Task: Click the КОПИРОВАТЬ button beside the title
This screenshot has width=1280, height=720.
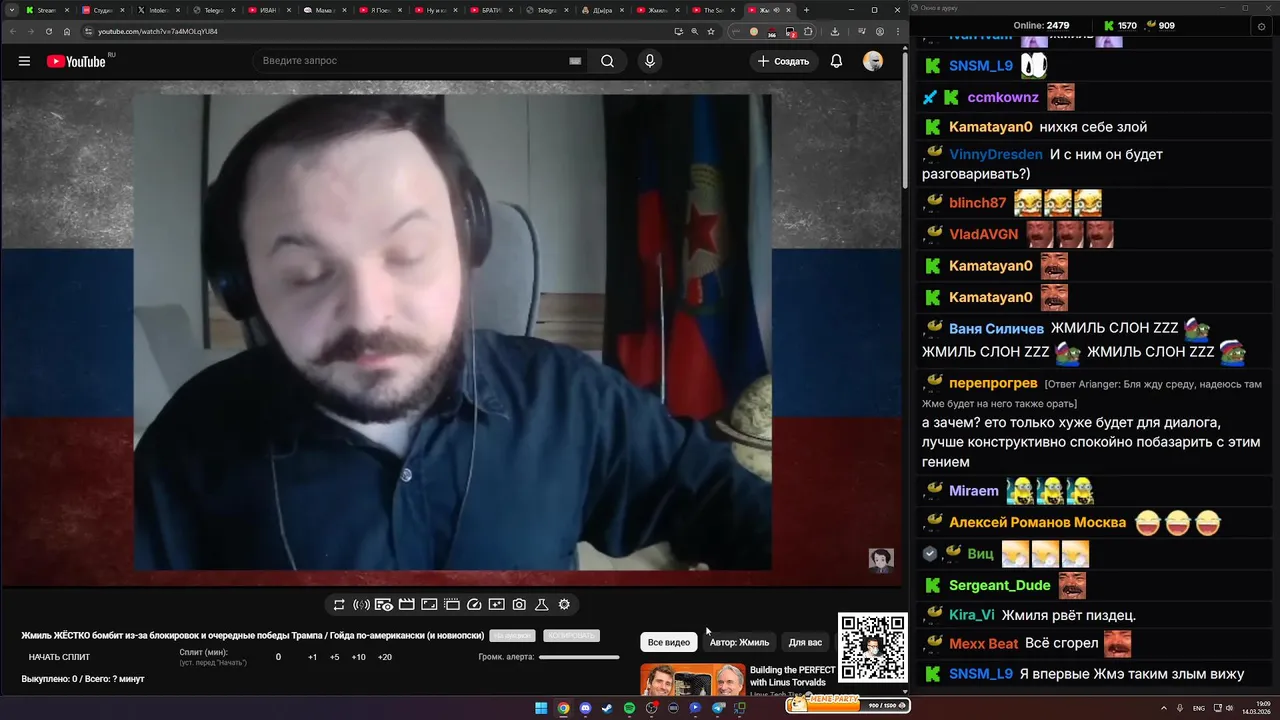Action: click(x=572, y=636)
